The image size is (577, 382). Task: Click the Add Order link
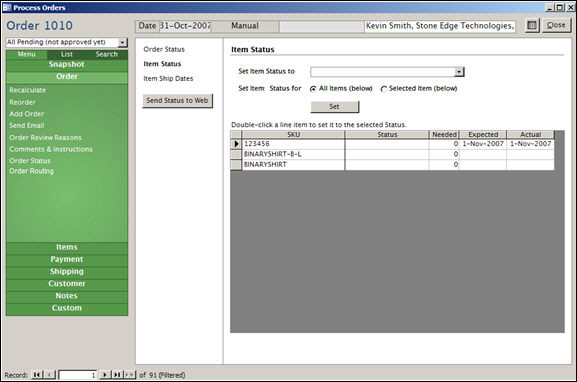(x=26, y=114)
